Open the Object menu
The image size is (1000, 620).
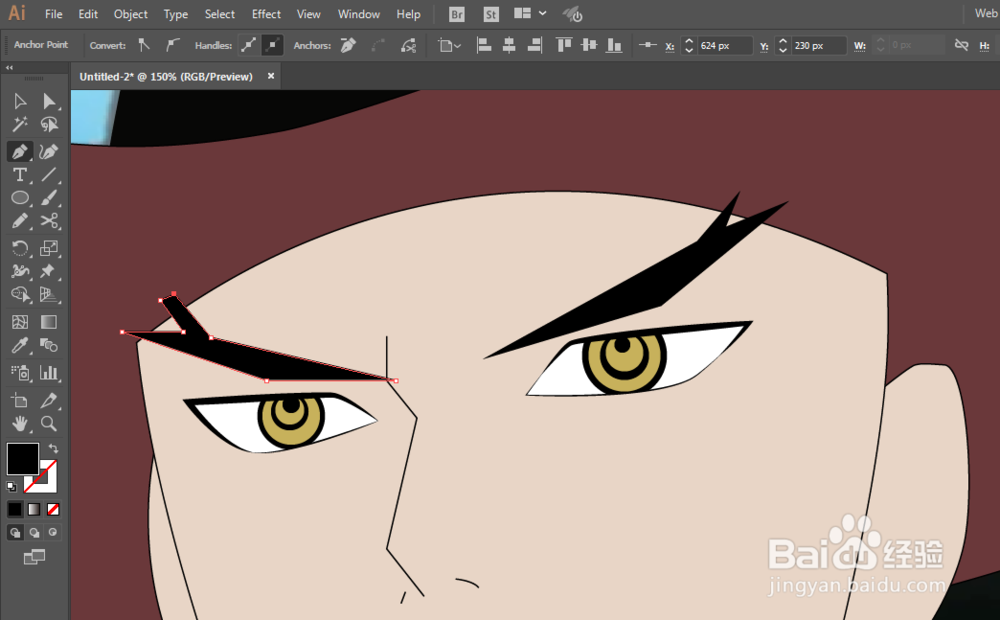tap(131, 14)
